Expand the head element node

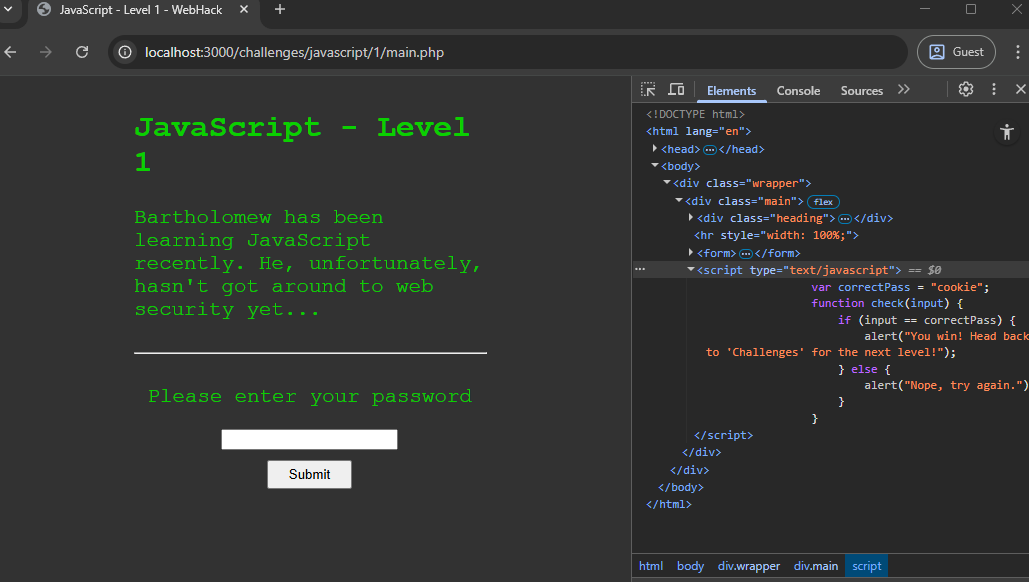654,148
